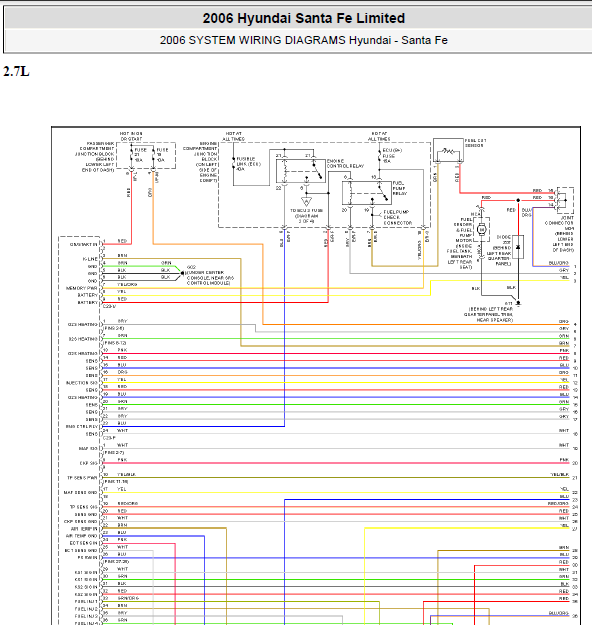Click the G02 ground junction dot

(x=183, y=273)
